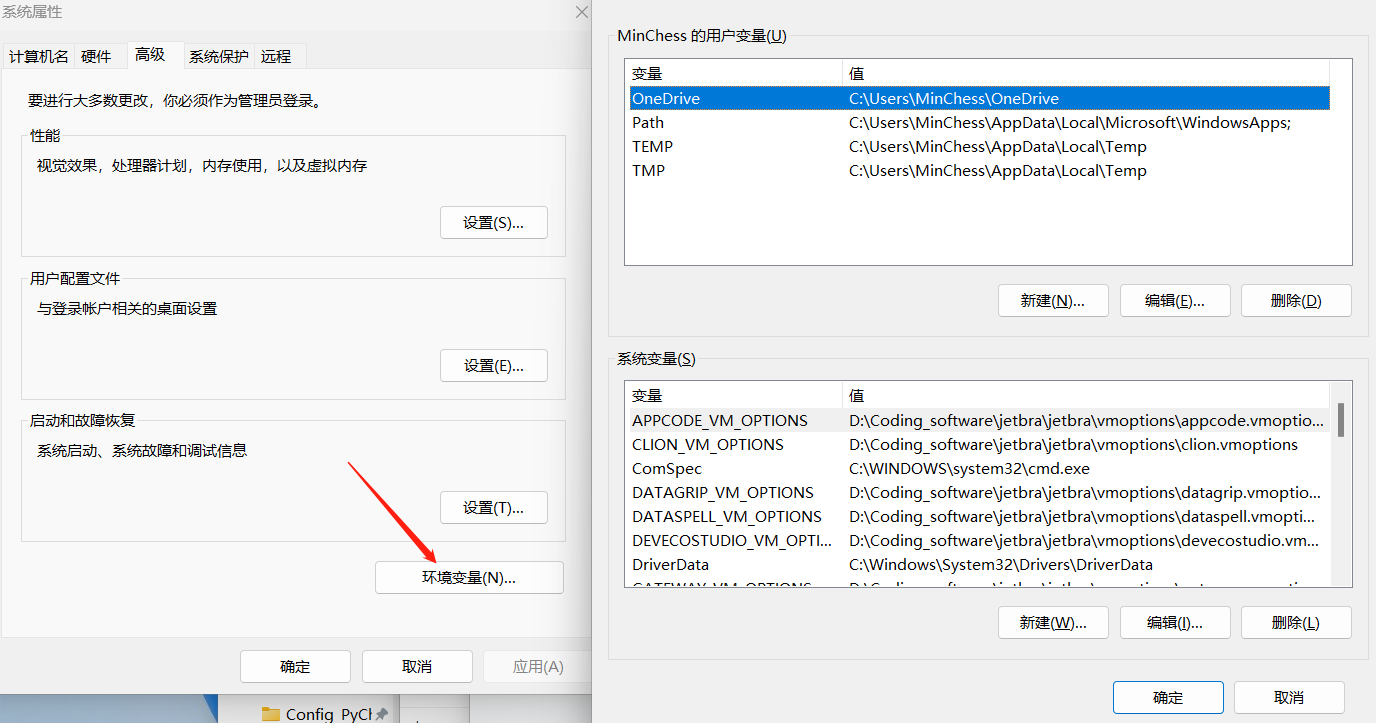
Task: Select the TEMP user variable
Action: click(980, 146)
